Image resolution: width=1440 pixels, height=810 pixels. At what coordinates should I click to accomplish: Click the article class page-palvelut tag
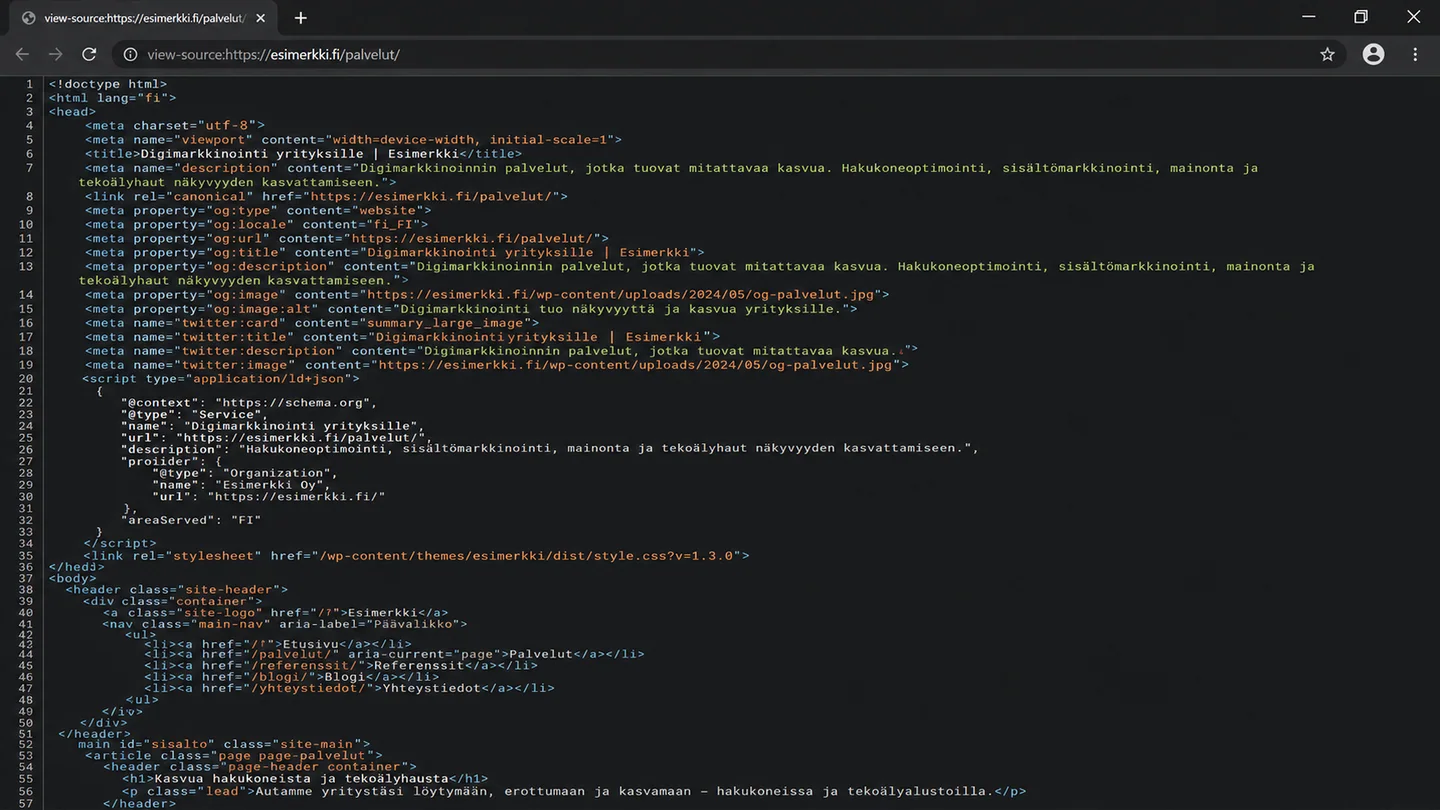pos(233,756)
